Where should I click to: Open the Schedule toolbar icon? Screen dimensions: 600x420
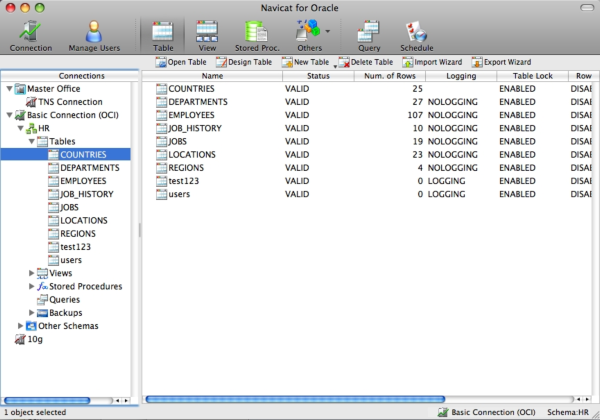click(x=417, y=36)
